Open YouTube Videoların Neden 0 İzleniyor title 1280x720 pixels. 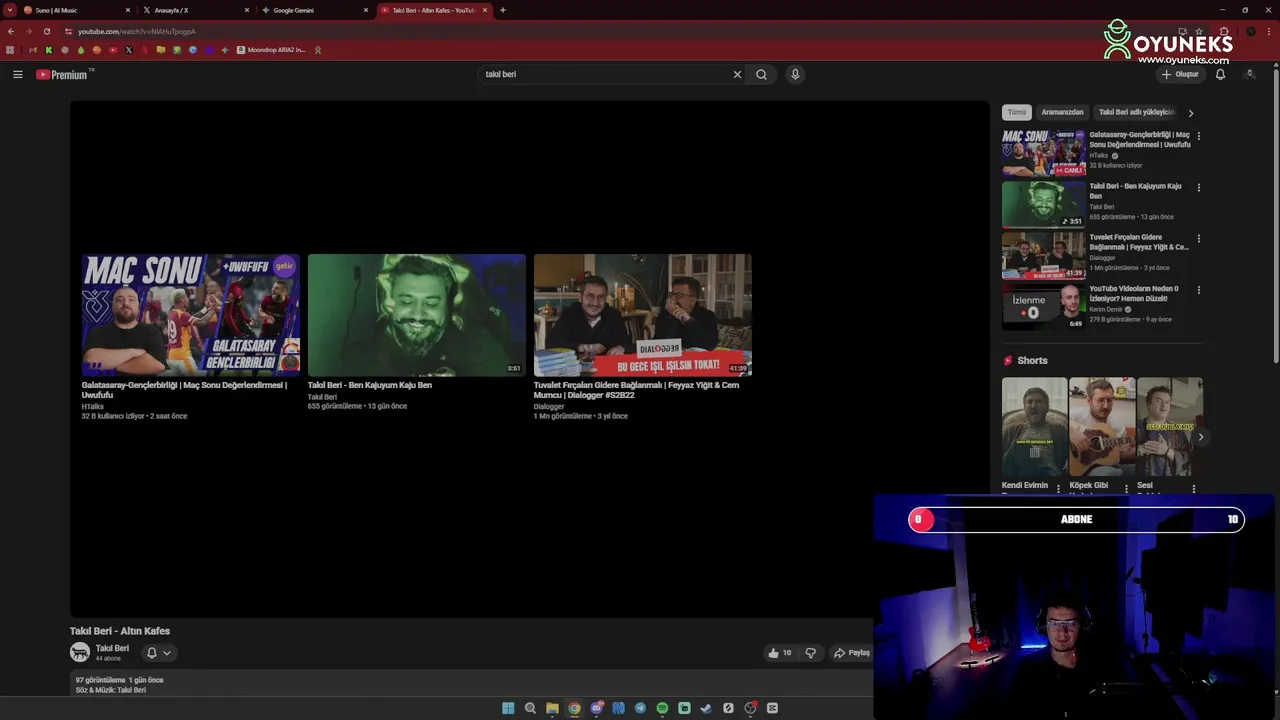coord(1135,293)
